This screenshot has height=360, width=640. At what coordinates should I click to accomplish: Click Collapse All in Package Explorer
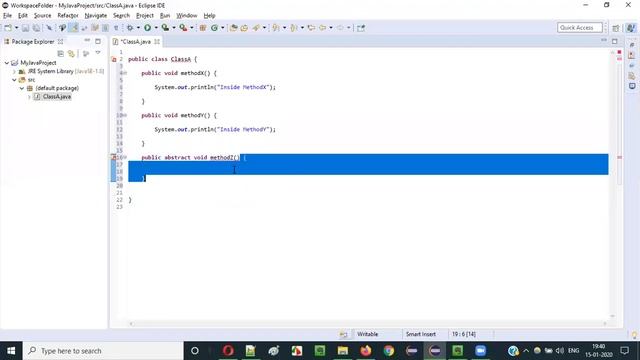(x=60, y=53)
